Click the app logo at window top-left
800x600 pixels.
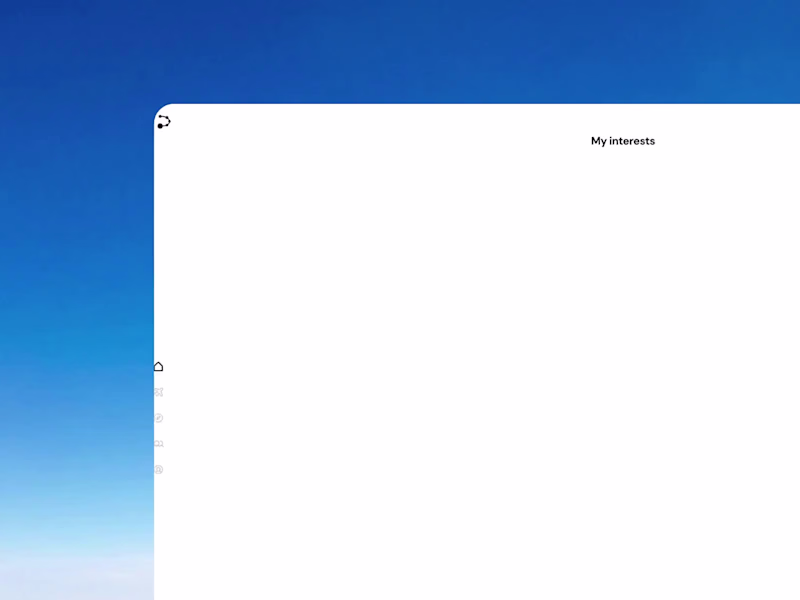[x=164, y=122]
